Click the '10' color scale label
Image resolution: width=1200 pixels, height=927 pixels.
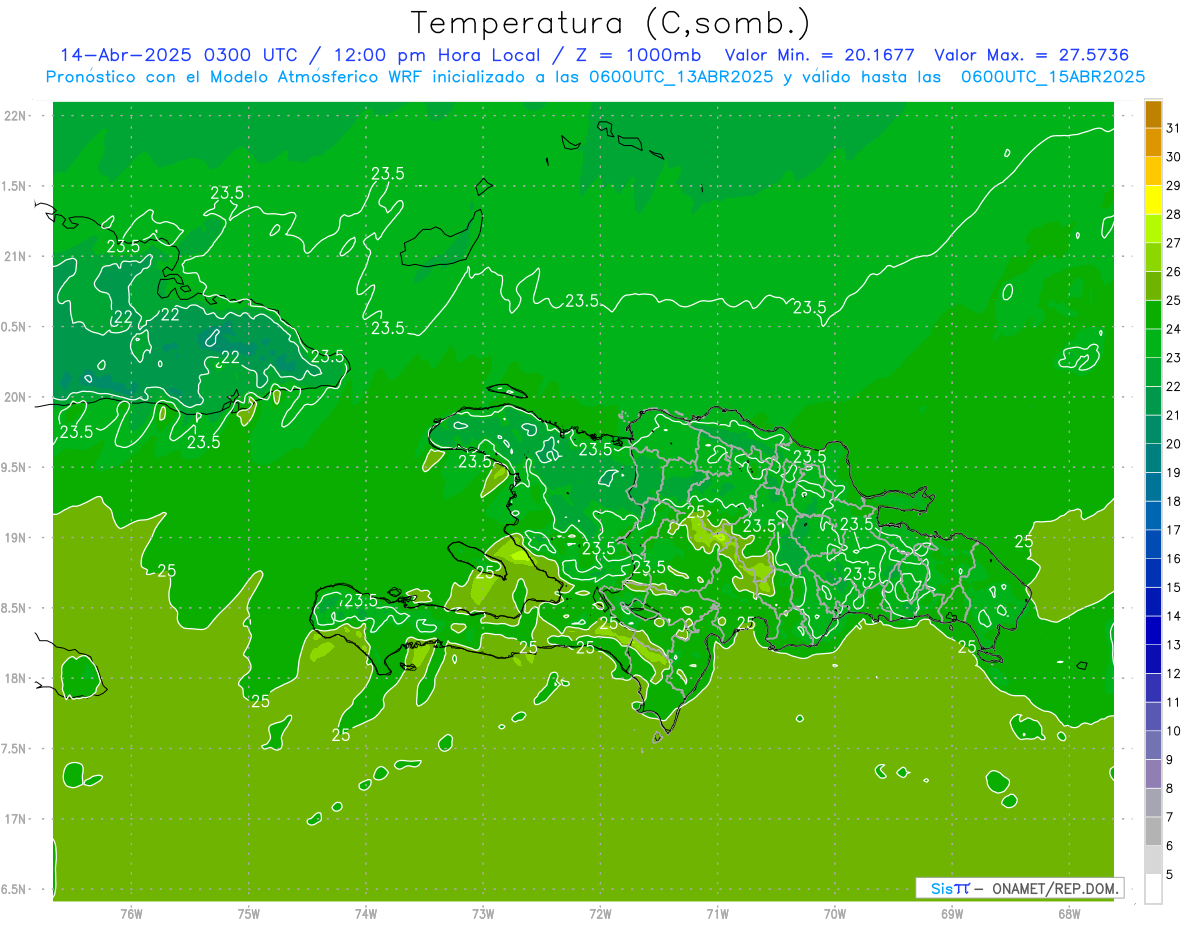1174,731
